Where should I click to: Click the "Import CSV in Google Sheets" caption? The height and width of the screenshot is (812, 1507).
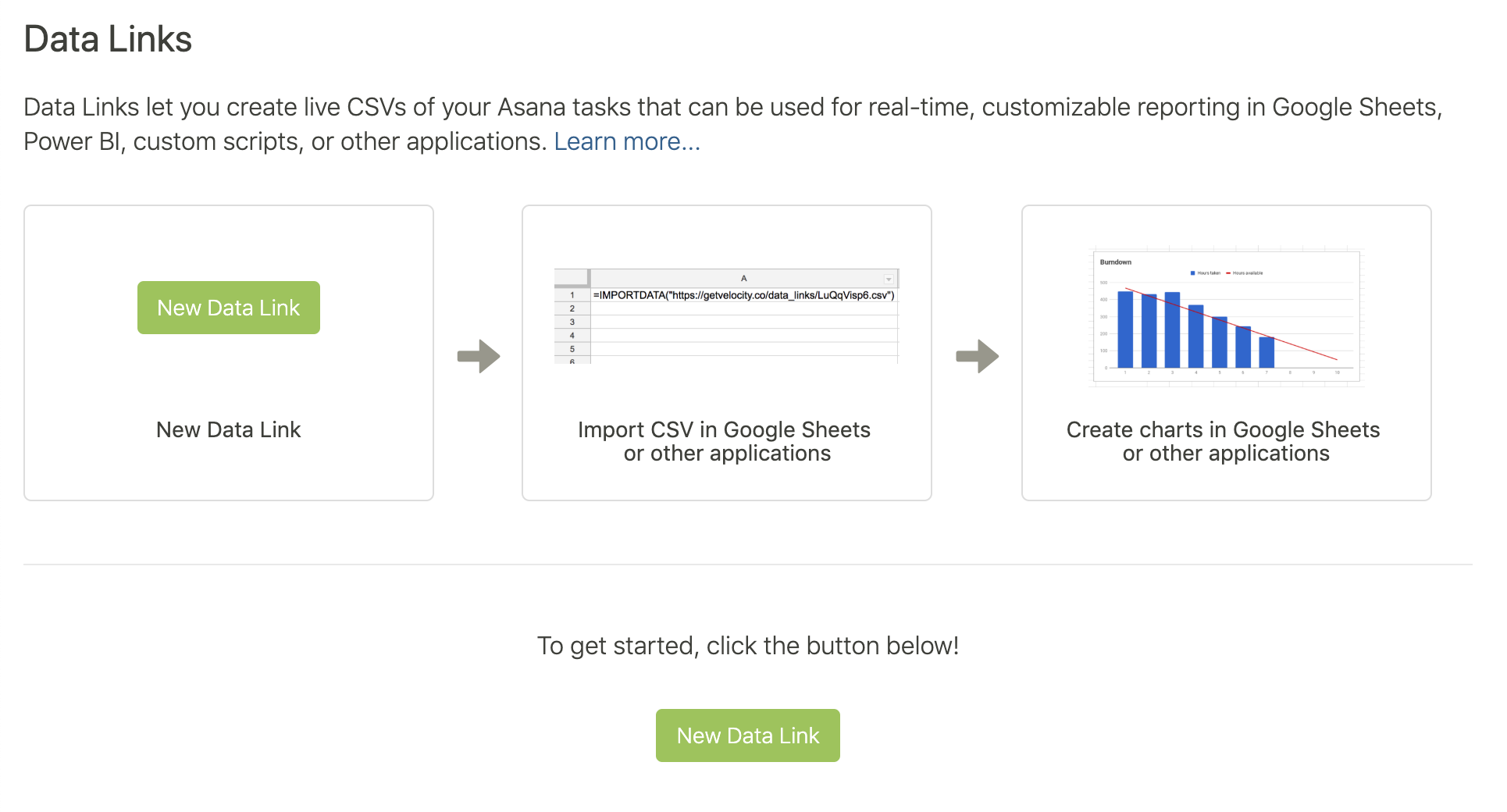(x=724, y=429)
